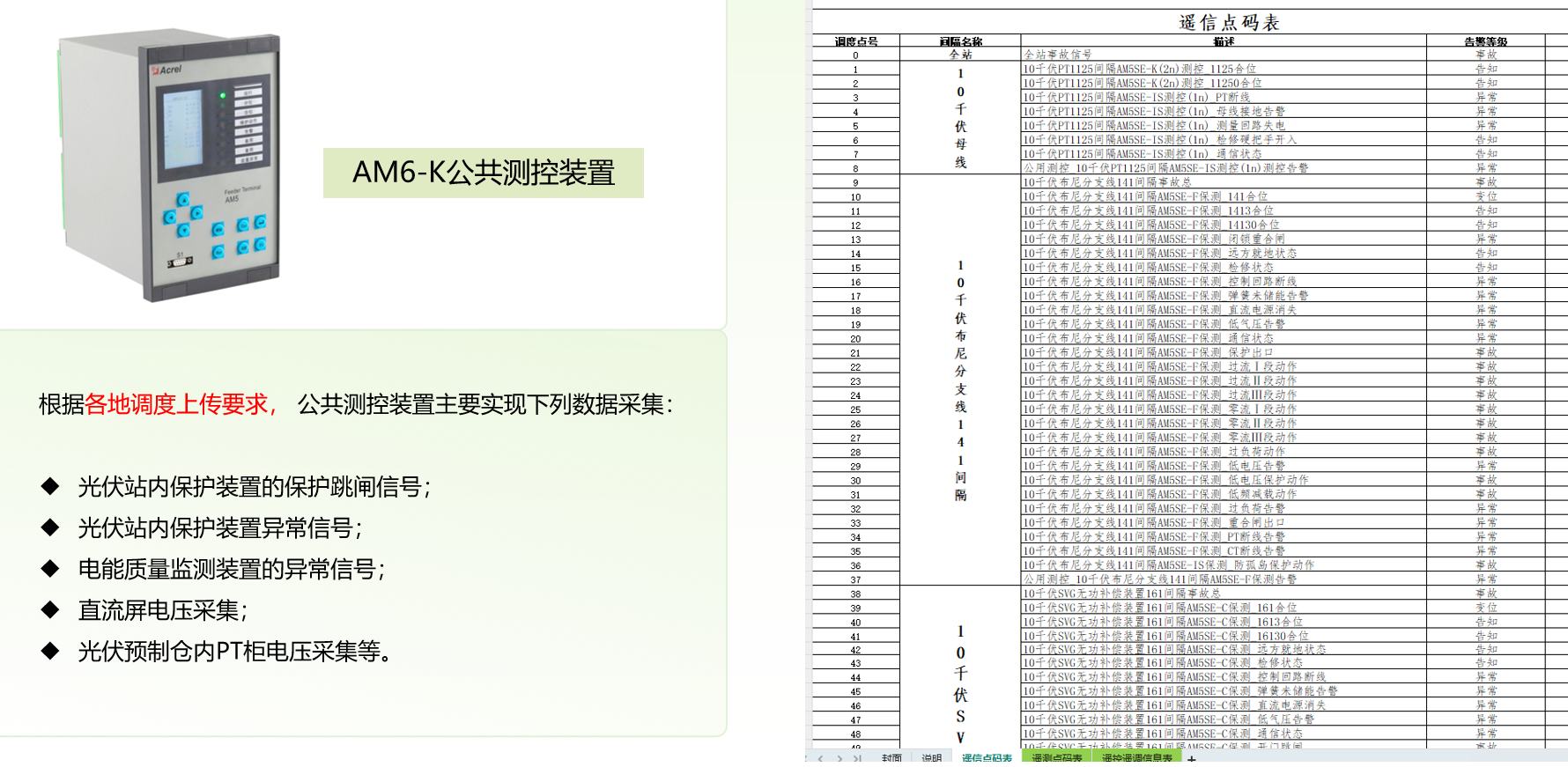
Task: Click the 直流屏电压采集 bullet
Action: click(x=162, y=611)
